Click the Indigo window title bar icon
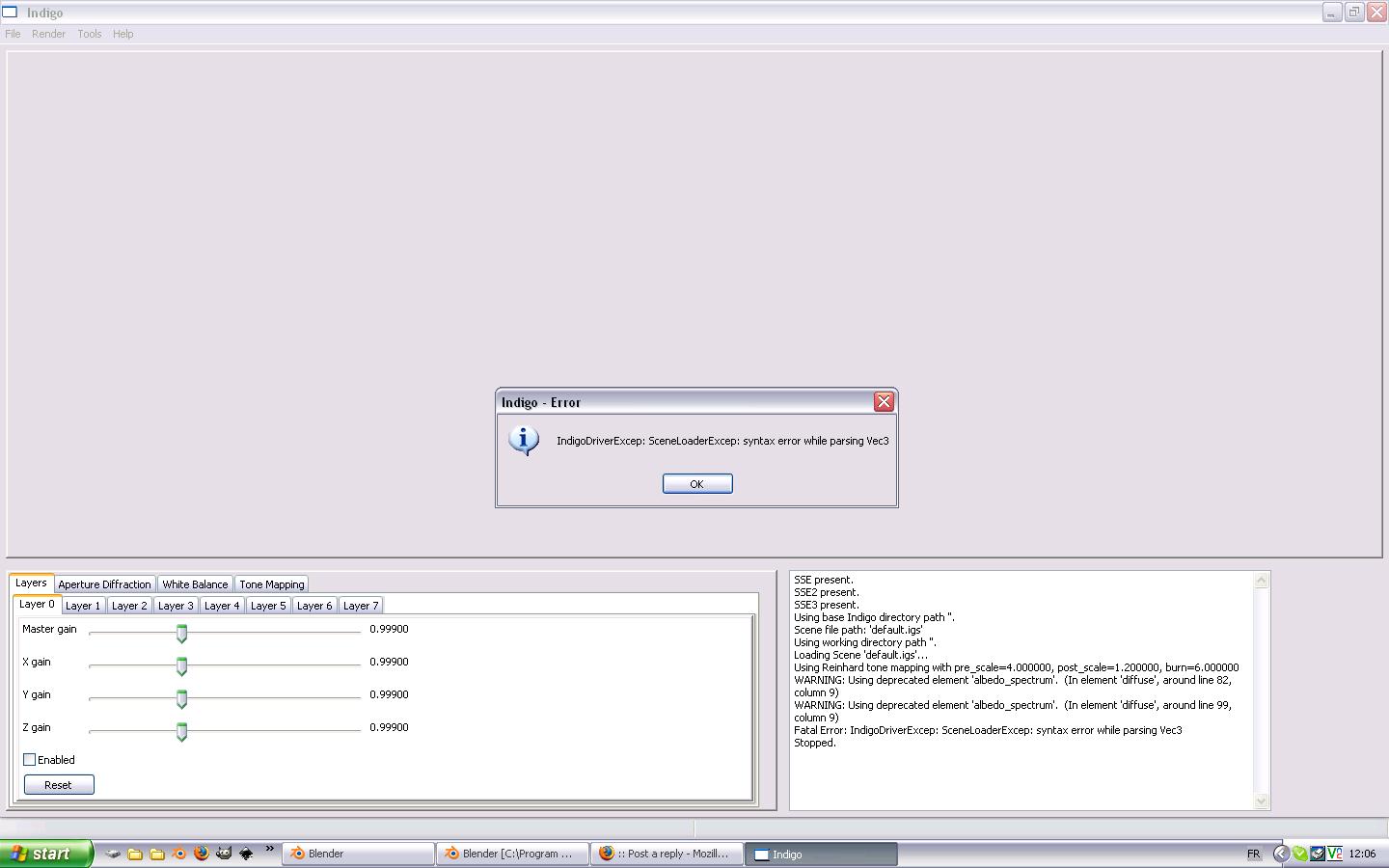 [x=10, y=12]
